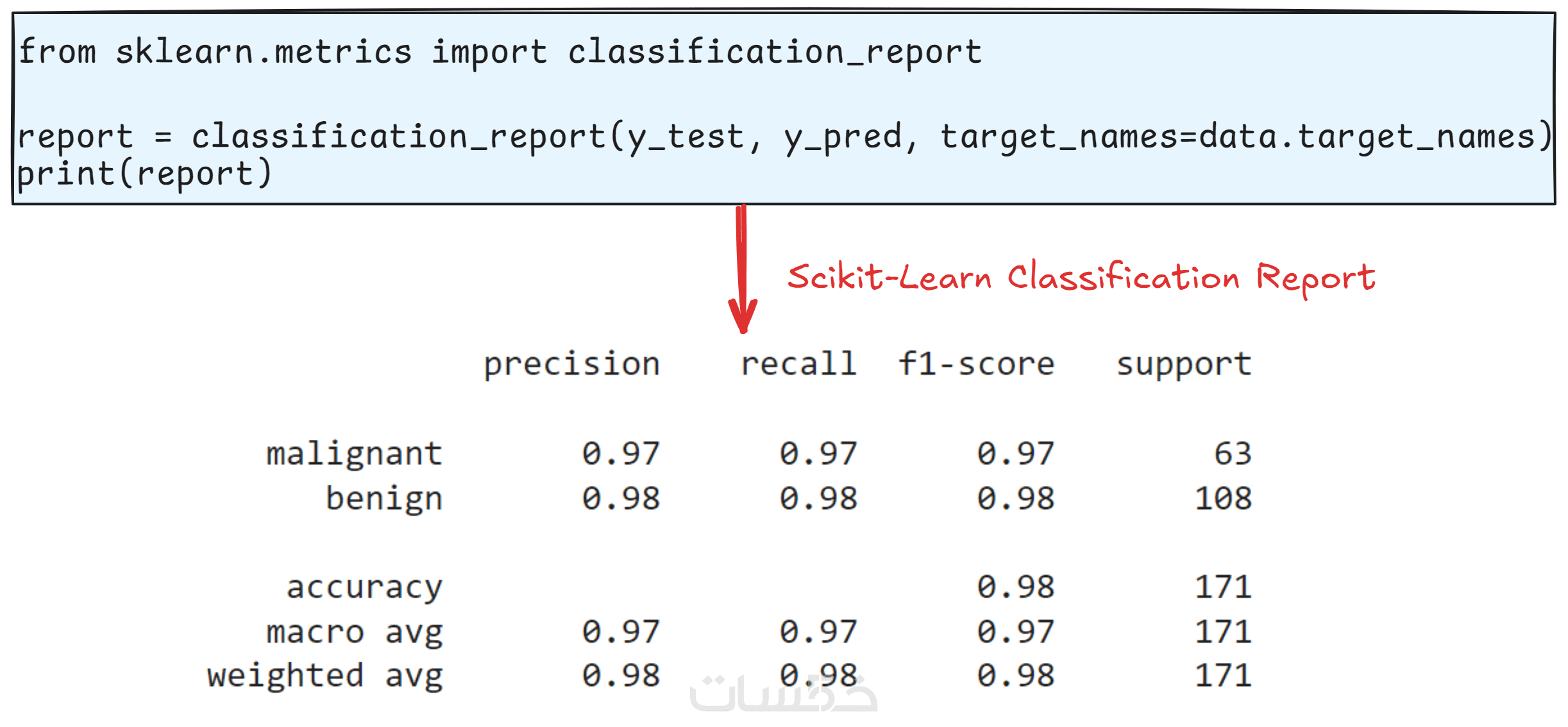Click the red downward arrow
The width and height of the screenshot is (1568, 727).
742,269
